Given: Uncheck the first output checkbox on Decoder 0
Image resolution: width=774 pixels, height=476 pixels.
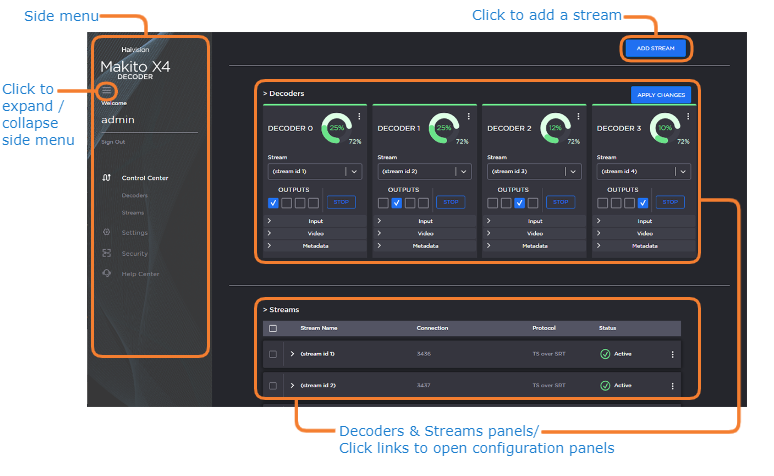Looking at the screenshot, I should coord(273,203).
